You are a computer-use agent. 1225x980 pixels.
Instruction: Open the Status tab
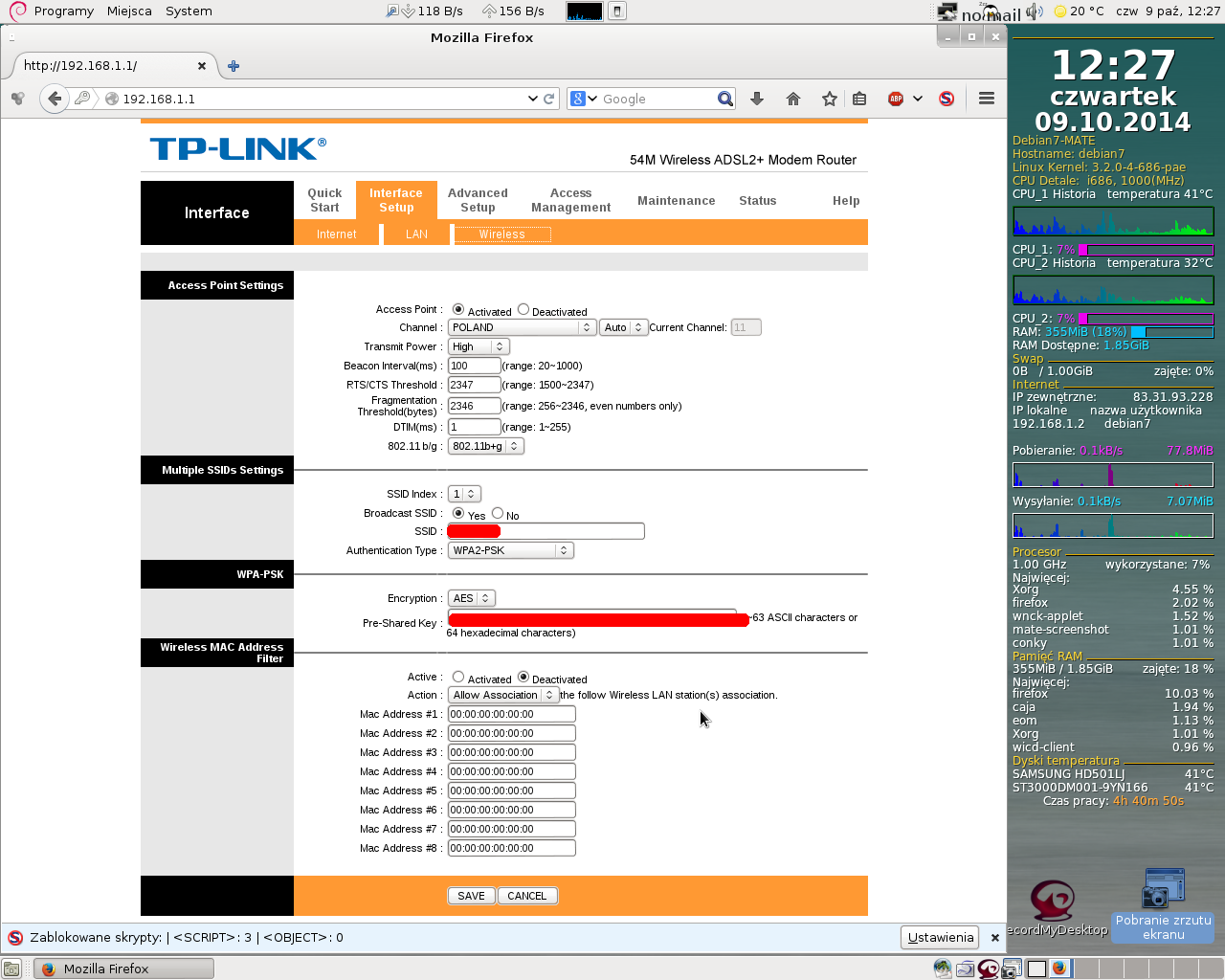pyautogui.click(x=758, y=201)
